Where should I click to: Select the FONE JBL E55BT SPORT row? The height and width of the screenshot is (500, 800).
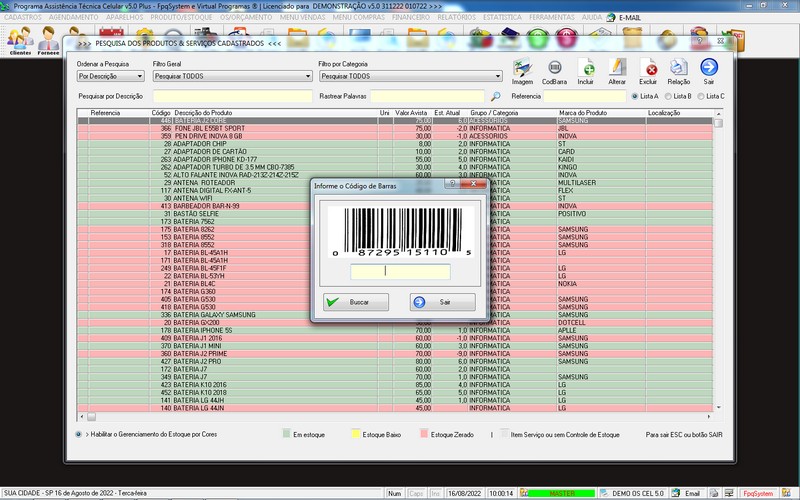395,129
